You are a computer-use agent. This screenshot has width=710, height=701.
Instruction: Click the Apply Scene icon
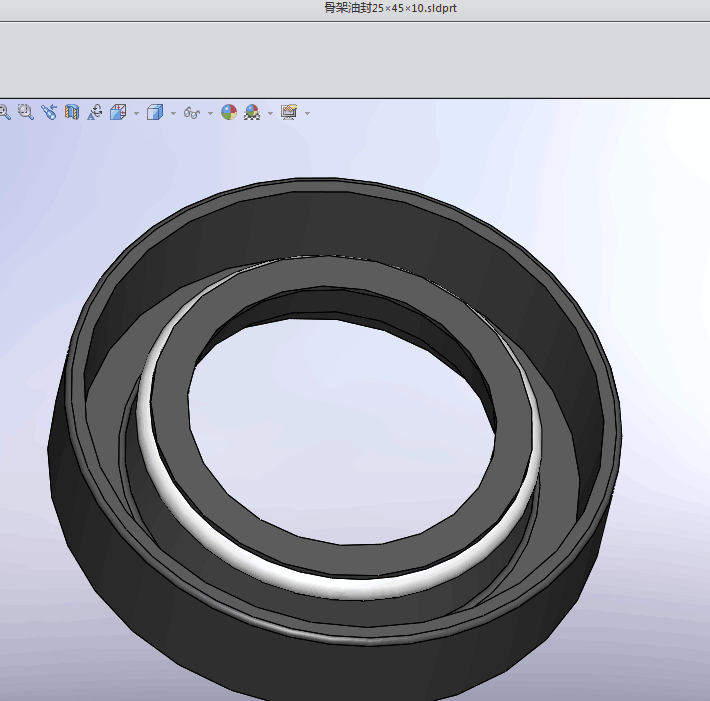[x=252, y=112]
